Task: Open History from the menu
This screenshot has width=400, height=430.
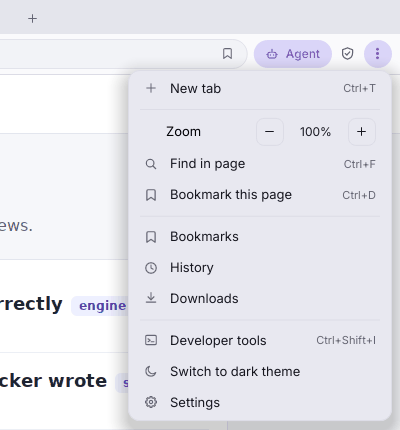Action: 260,268
